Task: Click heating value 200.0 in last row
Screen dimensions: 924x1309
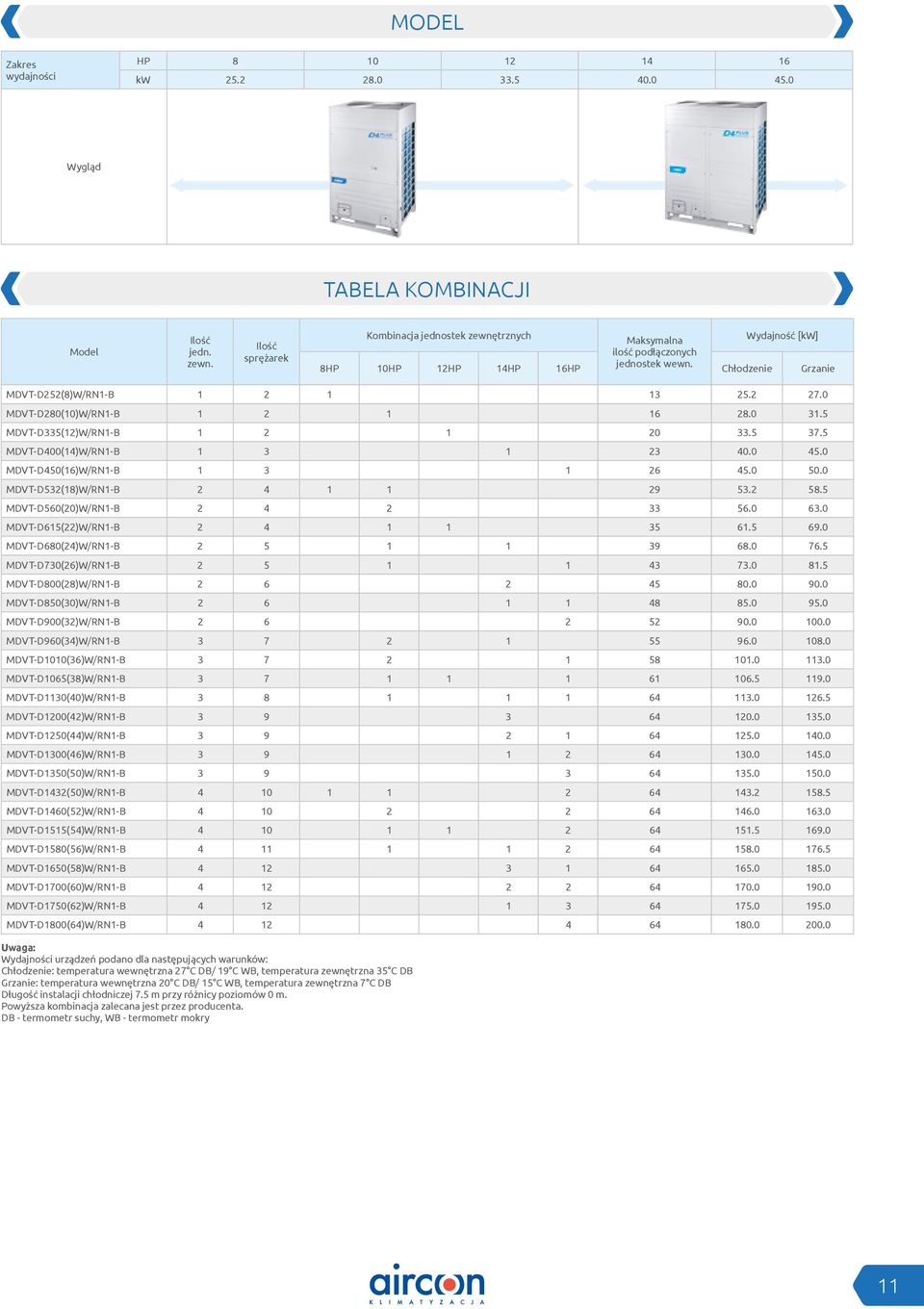Action: (x=818, y=925)
